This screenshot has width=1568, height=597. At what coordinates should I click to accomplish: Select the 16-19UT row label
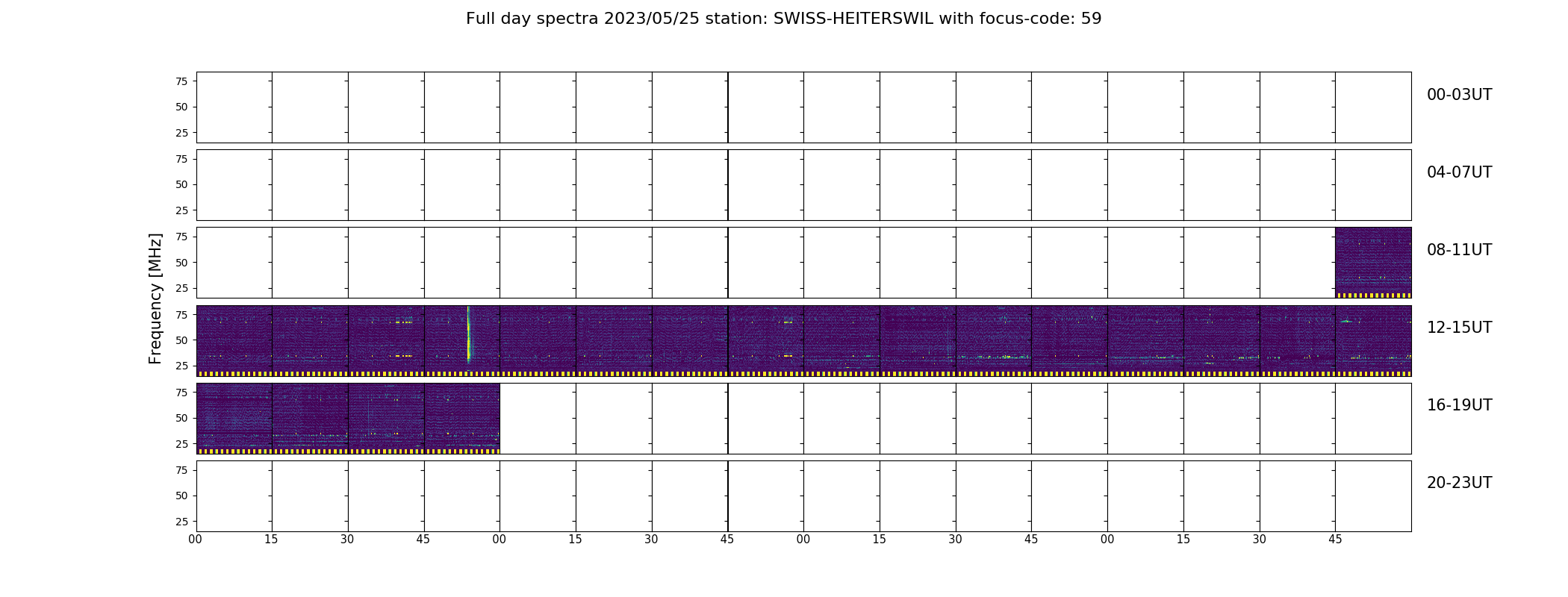pos(1459,405)
